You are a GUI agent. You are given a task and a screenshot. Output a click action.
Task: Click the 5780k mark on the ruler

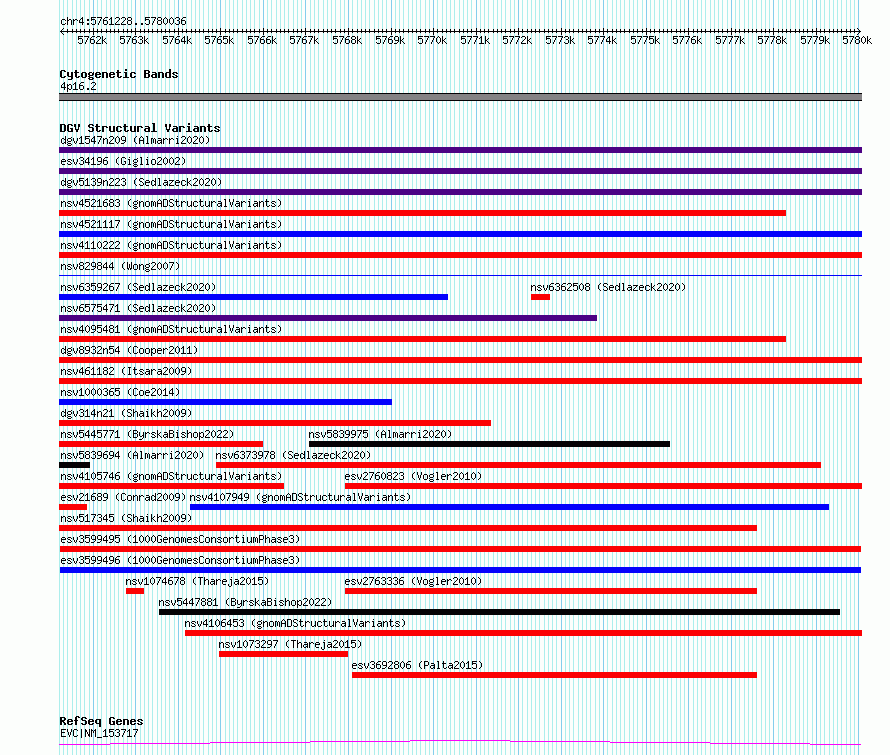click(x=857, y=40)
